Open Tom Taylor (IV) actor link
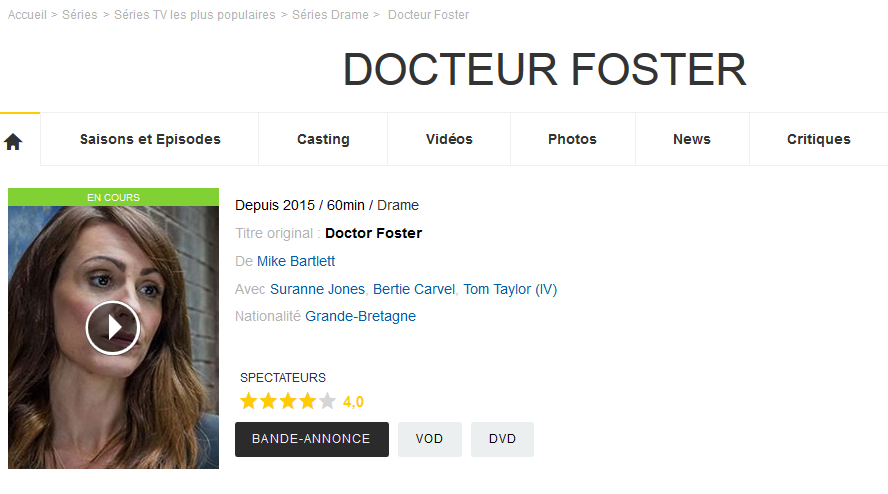The height and width of the screenshot is (494, 888). (510, 289)
